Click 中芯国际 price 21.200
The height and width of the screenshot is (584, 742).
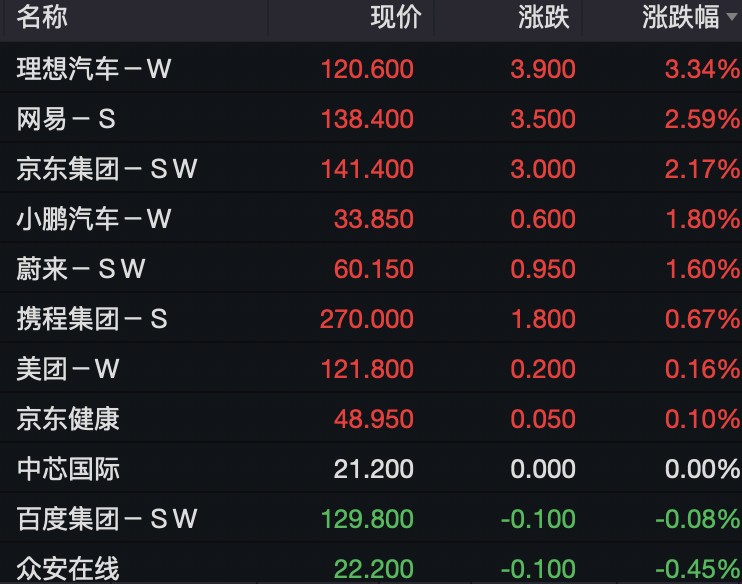[x=373, y=469]
